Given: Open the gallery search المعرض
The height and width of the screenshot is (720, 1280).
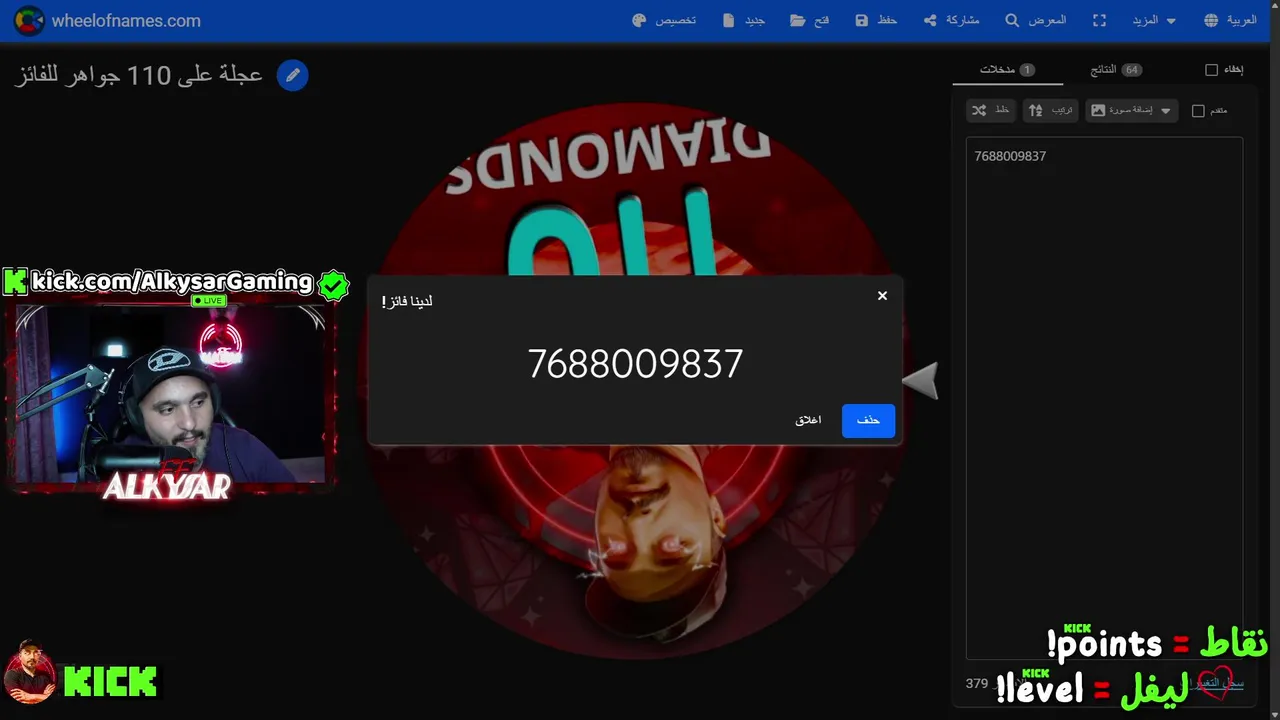Looking at the screenshot, I should coord(1035,20).
